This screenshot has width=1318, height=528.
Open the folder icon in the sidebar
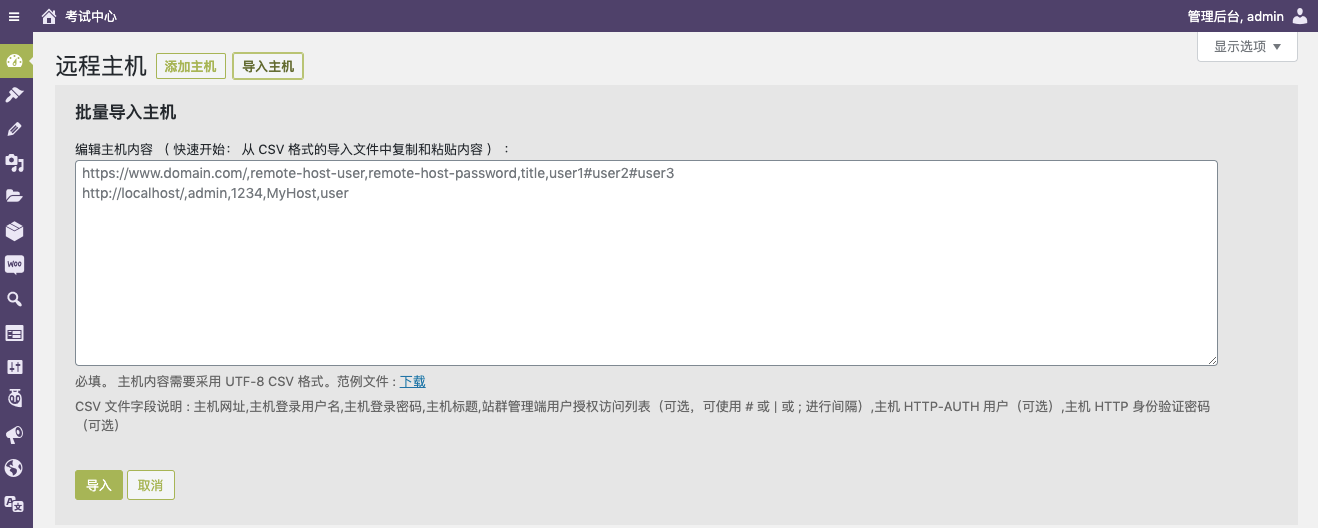click(15, 197)
